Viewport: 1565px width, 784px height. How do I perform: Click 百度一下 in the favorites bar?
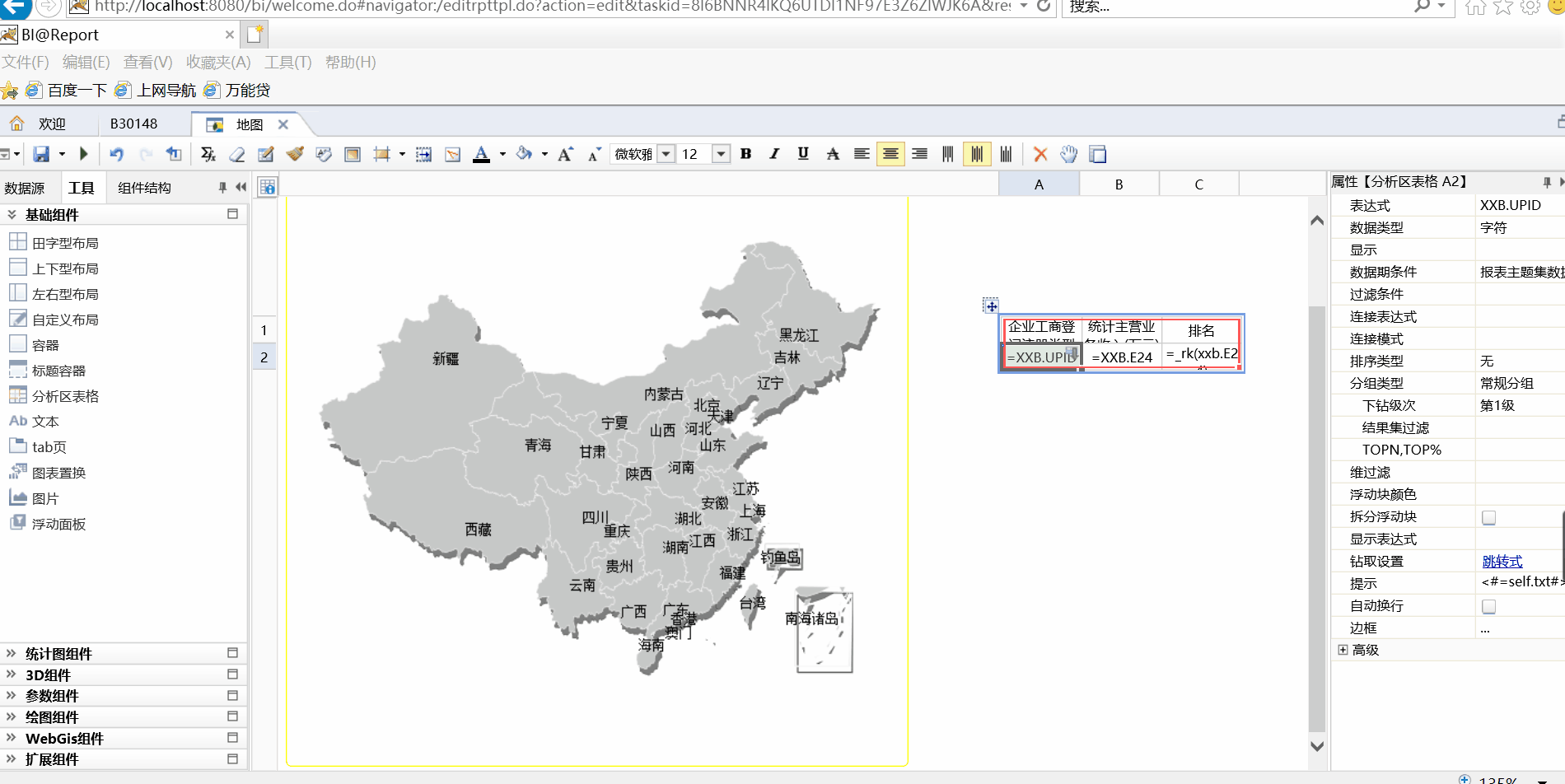point(77,90)
